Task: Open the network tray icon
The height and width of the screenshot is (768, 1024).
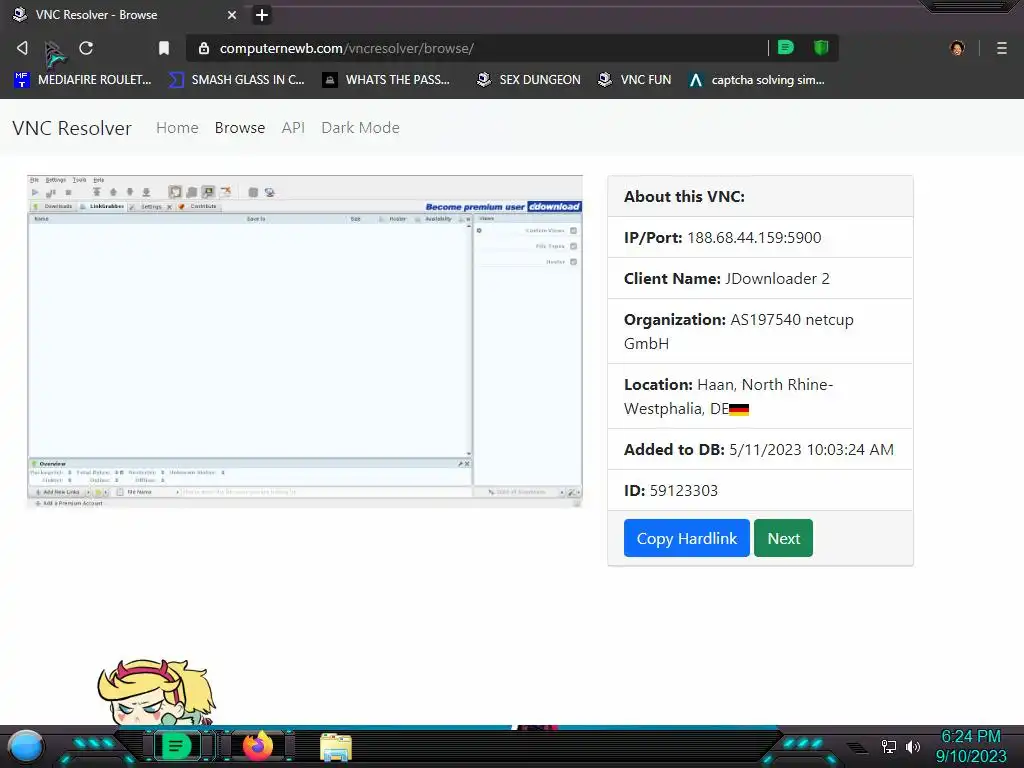Action: [889, 746]
